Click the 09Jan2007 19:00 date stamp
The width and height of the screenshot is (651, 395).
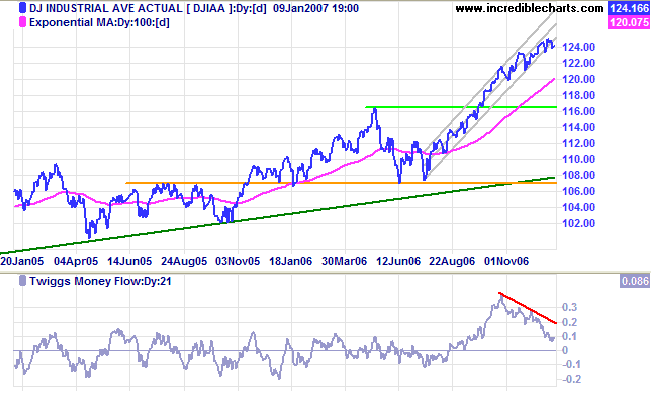coord(316,8)
